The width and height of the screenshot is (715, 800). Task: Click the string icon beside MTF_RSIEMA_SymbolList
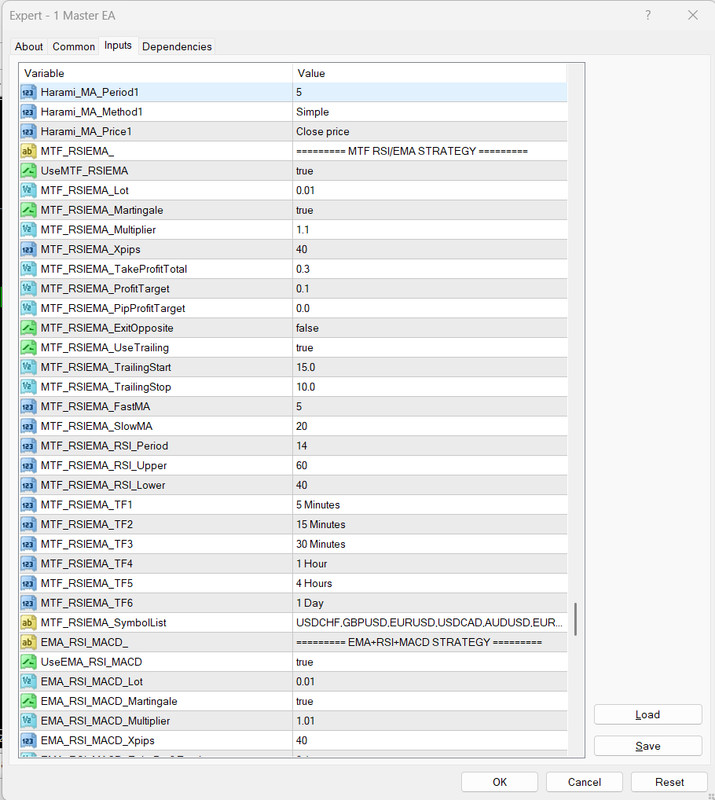(x=28, y=622)
